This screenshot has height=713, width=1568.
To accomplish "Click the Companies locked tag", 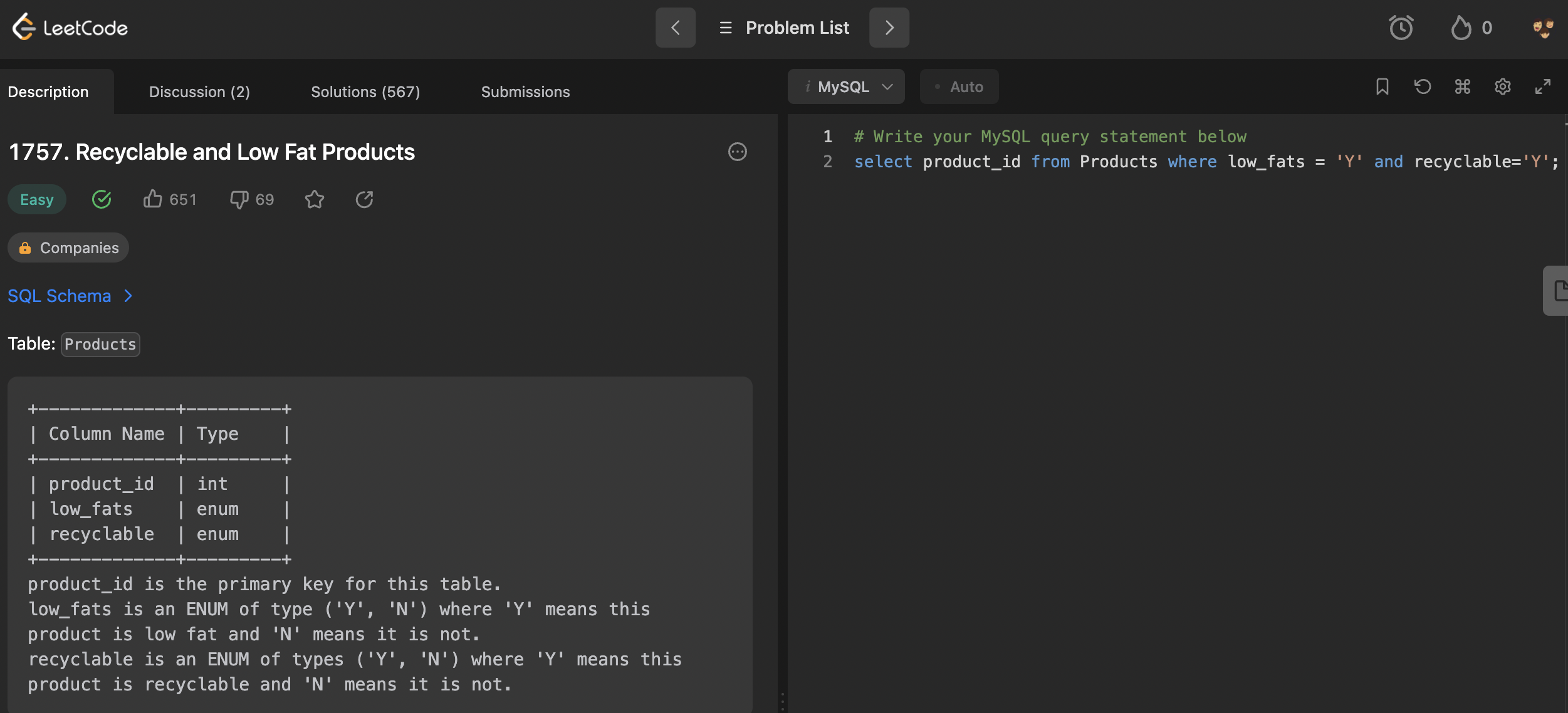I will 68,248.
